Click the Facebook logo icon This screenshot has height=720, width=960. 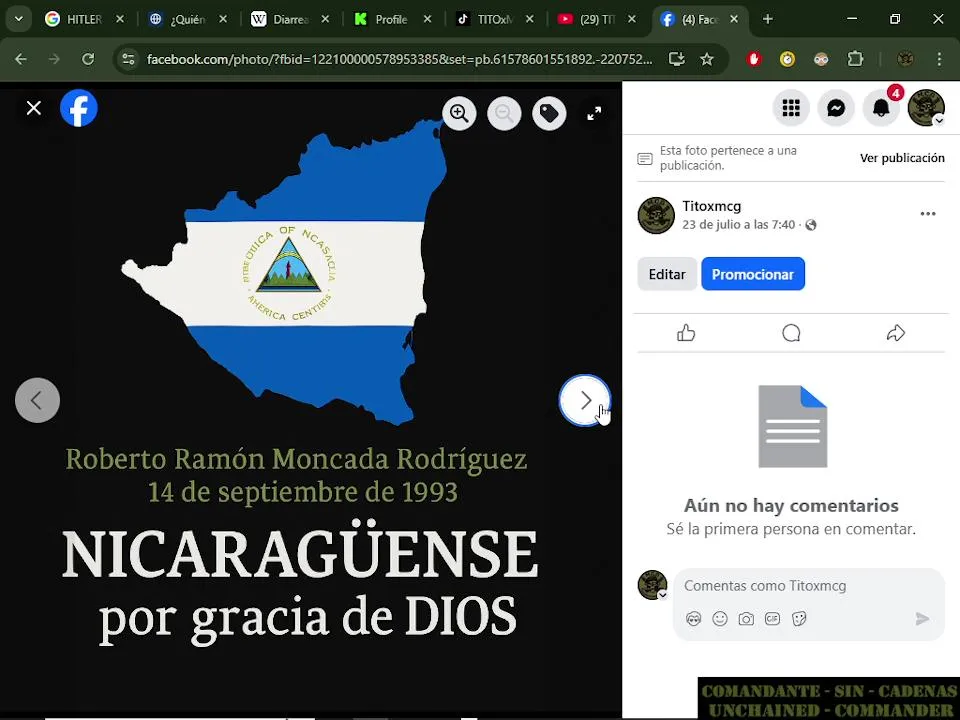[x=79, y=108]
